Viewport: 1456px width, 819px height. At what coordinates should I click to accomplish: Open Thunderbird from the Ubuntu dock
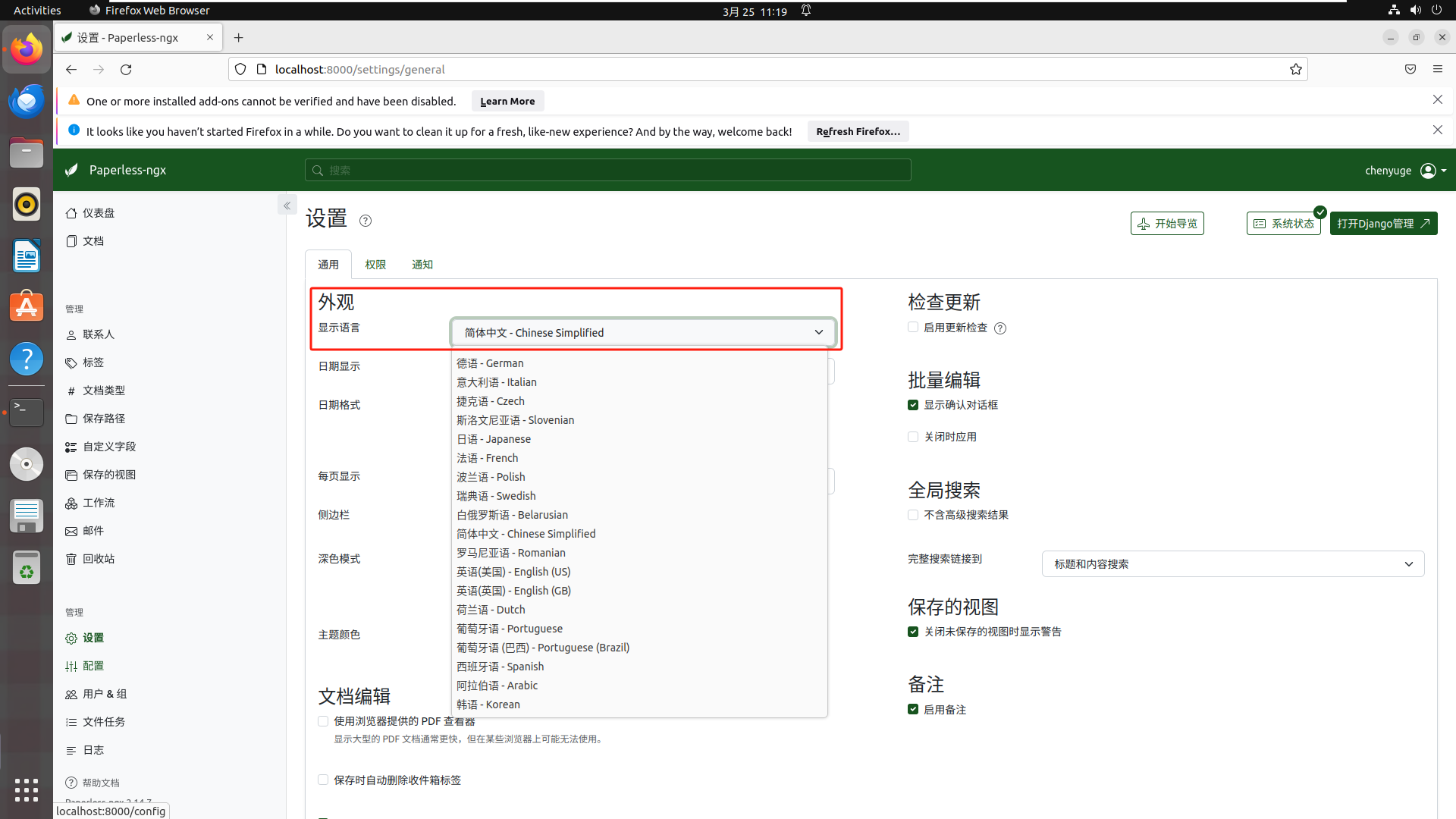tap(27, 101)
